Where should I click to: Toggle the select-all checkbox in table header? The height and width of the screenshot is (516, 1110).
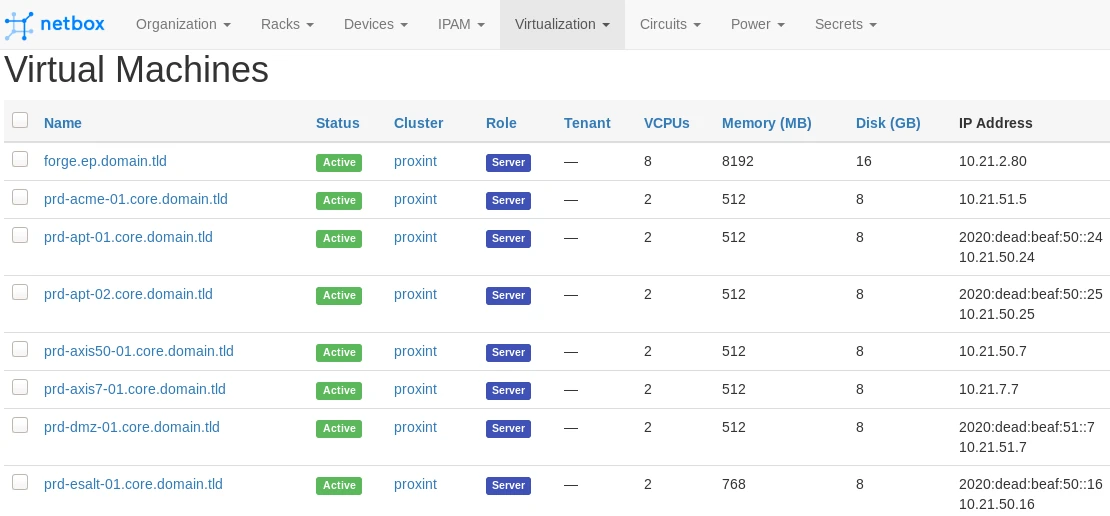tap(20, 120)
